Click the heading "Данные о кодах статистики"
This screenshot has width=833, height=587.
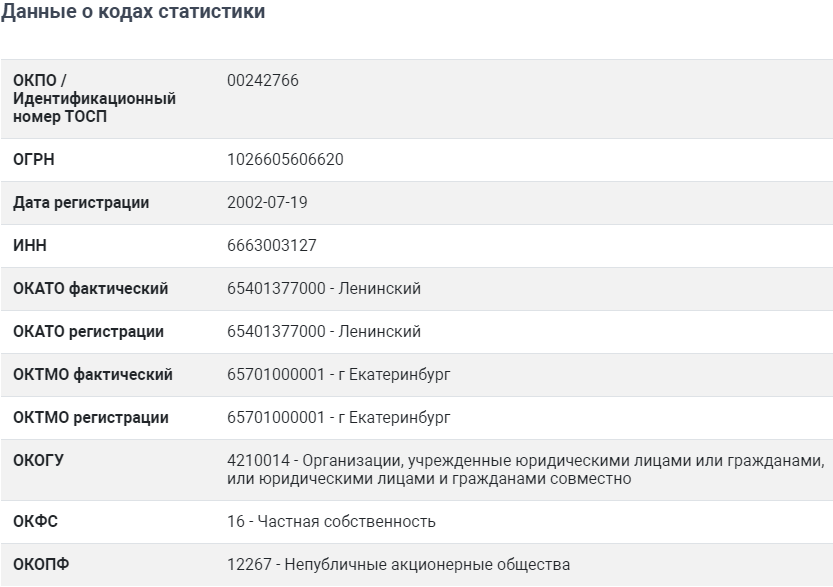point(132,12)
